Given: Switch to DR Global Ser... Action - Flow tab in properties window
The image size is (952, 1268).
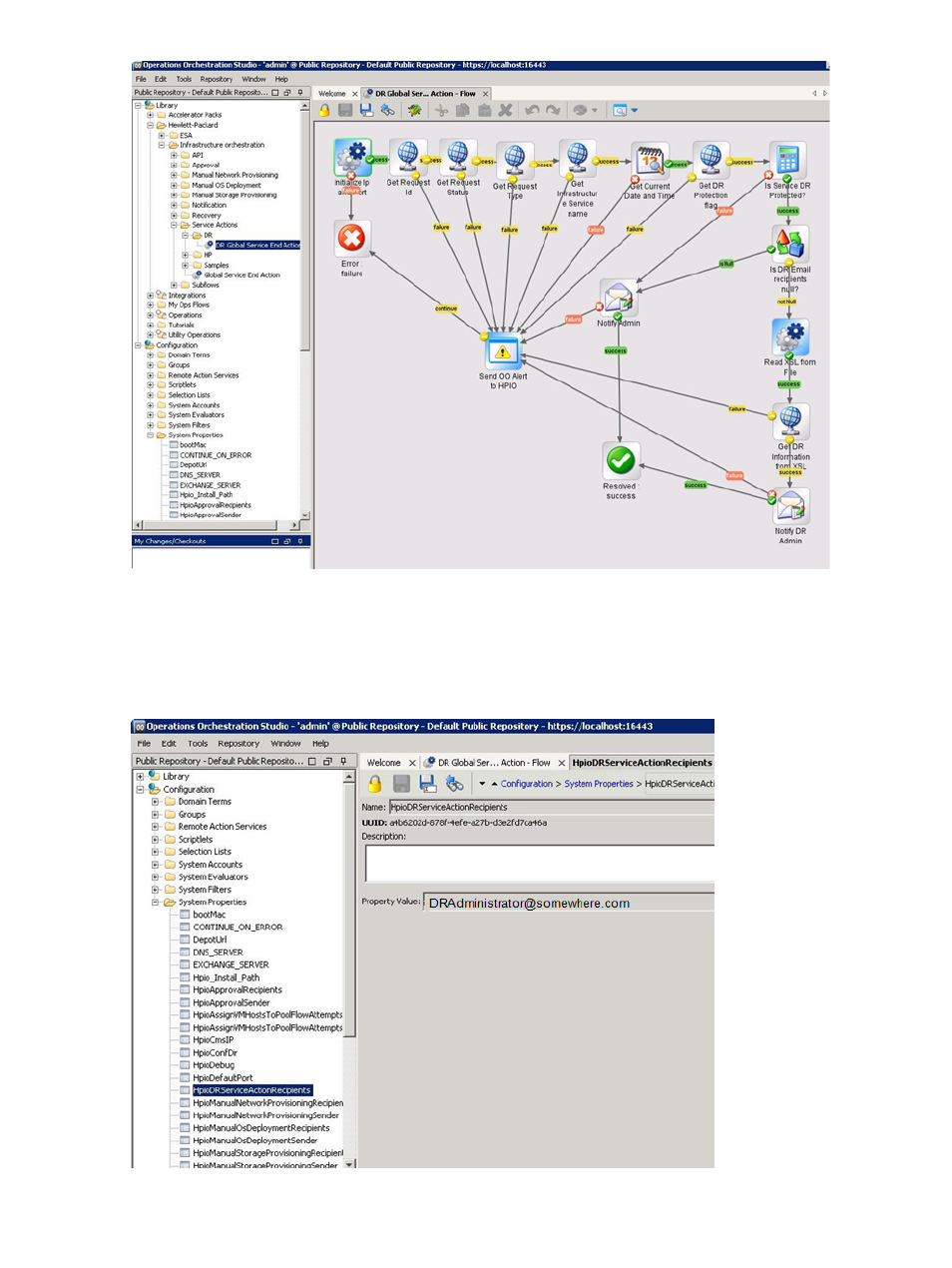Looking at the screenshot, I should coord(494,763).
